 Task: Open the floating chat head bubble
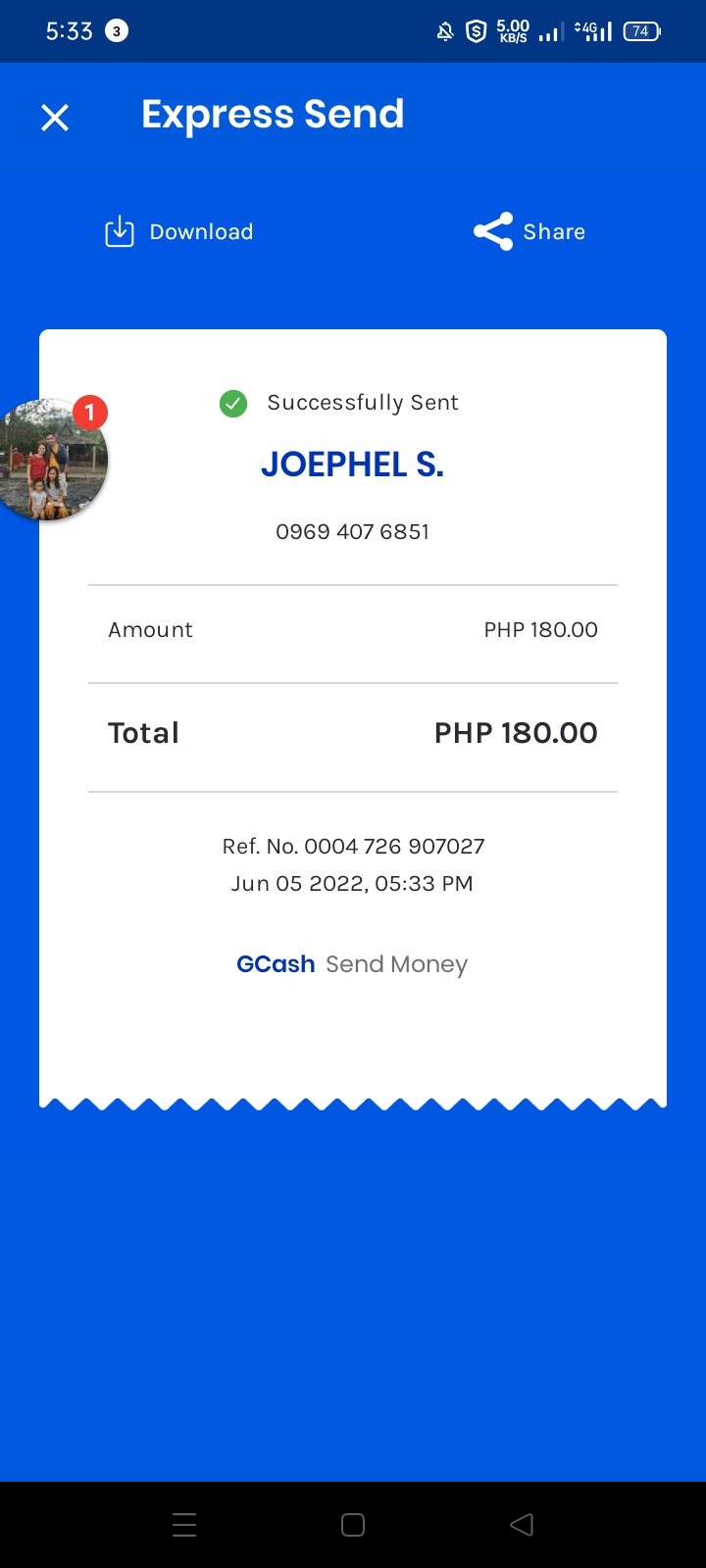tap(51, 463)
